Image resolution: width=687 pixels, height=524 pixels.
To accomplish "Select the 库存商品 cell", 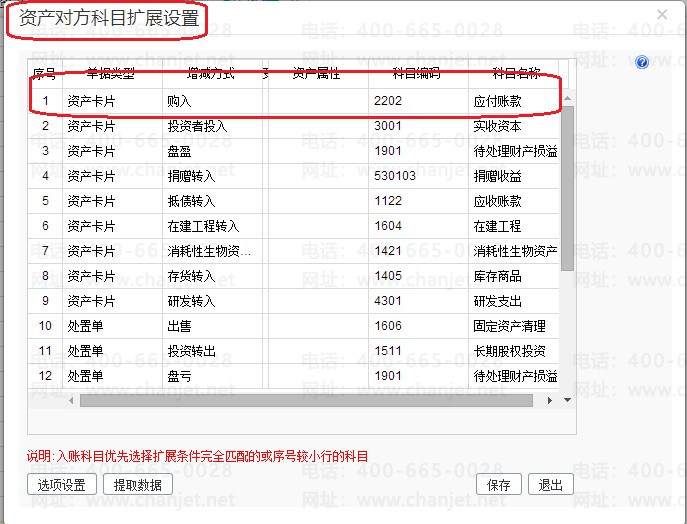I will coord(513,276).
